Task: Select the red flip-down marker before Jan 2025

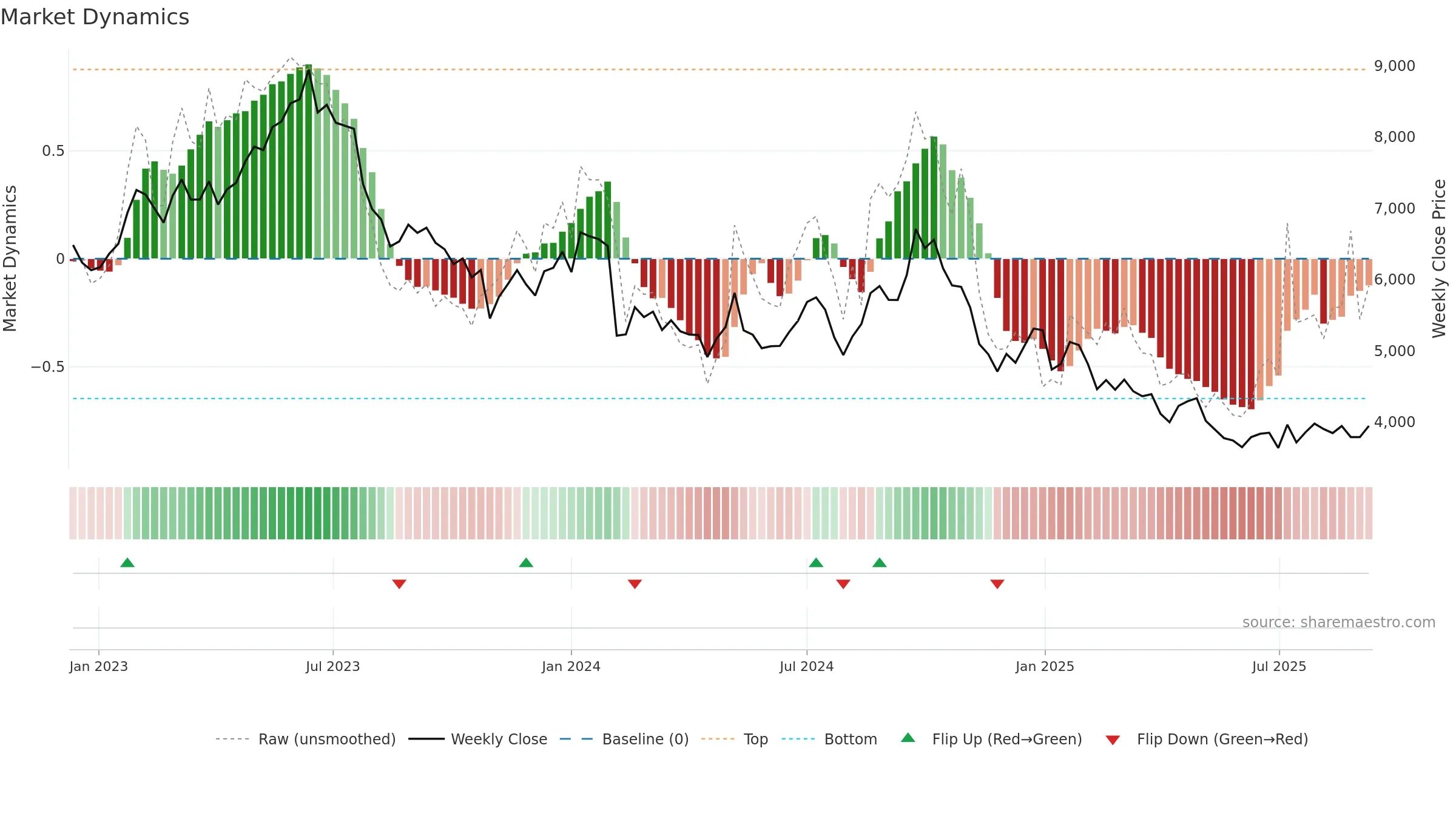Action: coord(997,584)
